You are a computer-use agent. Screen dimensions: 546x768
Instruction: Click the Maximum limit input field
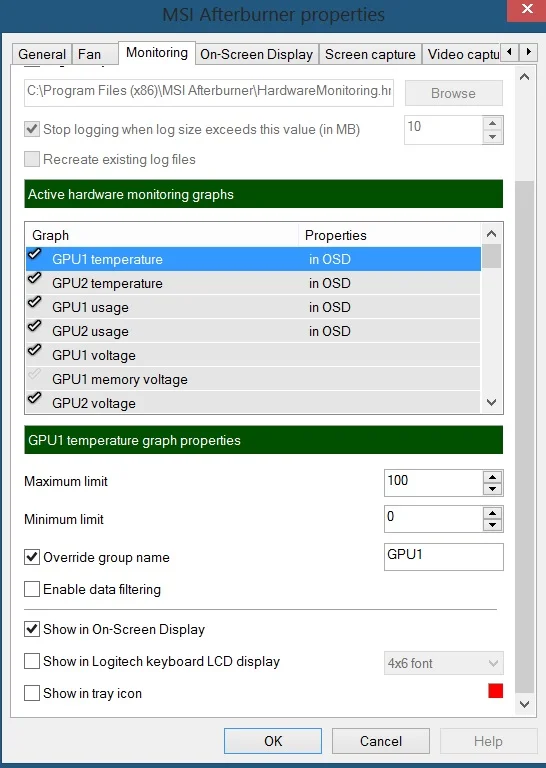[x=434, y=482]
